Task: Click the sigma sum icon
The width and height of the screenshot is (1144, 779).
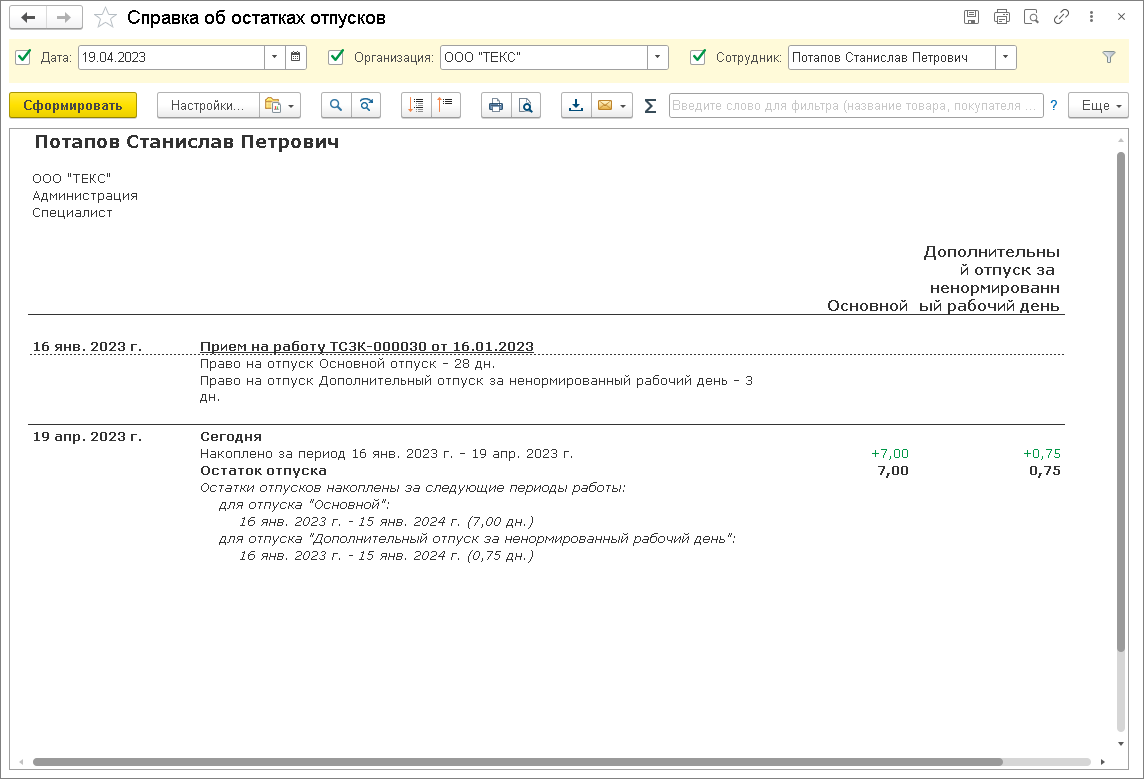Action: [650, 106]
